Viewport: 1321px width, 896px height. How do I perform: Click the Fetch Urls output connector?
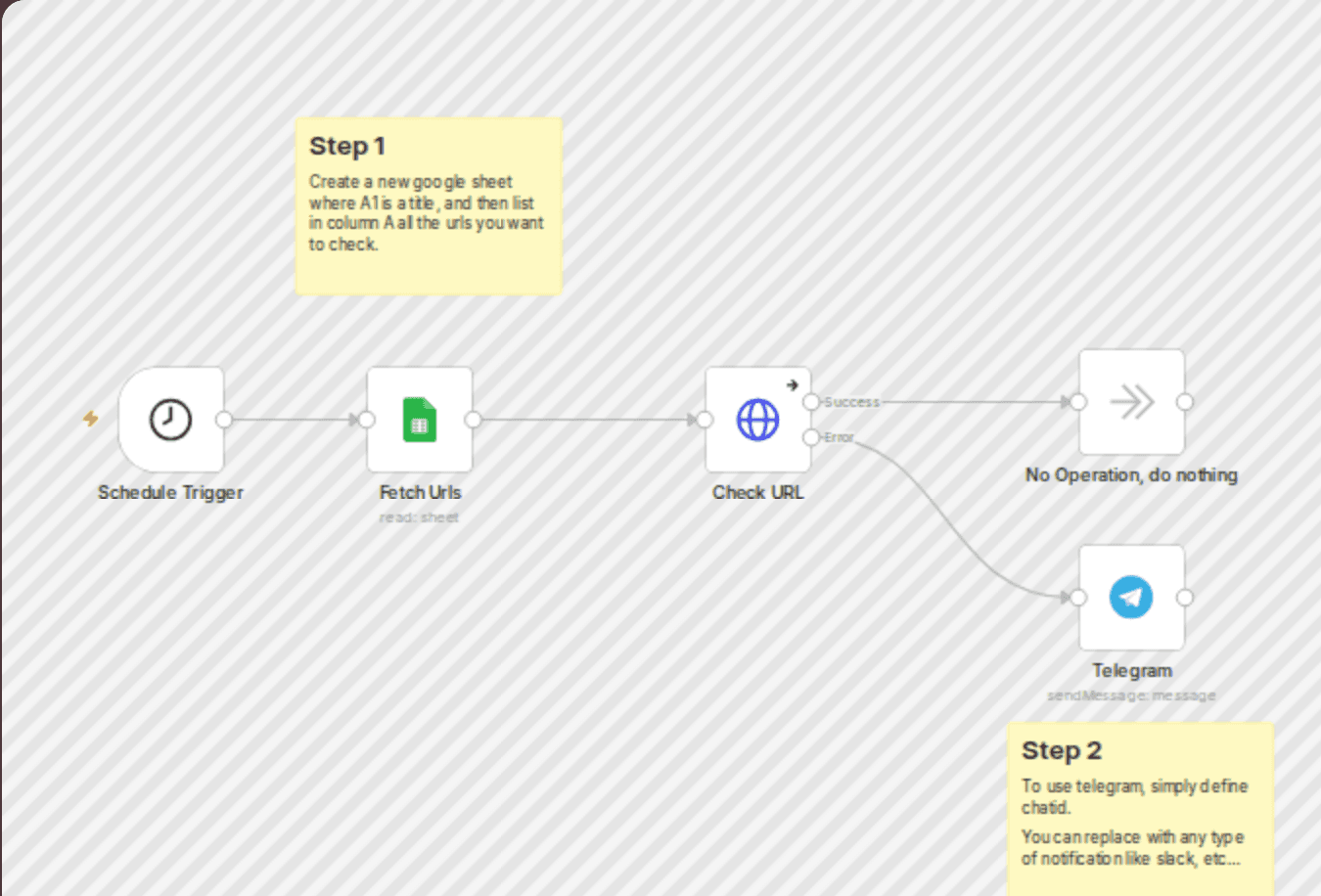coord(473,420)
